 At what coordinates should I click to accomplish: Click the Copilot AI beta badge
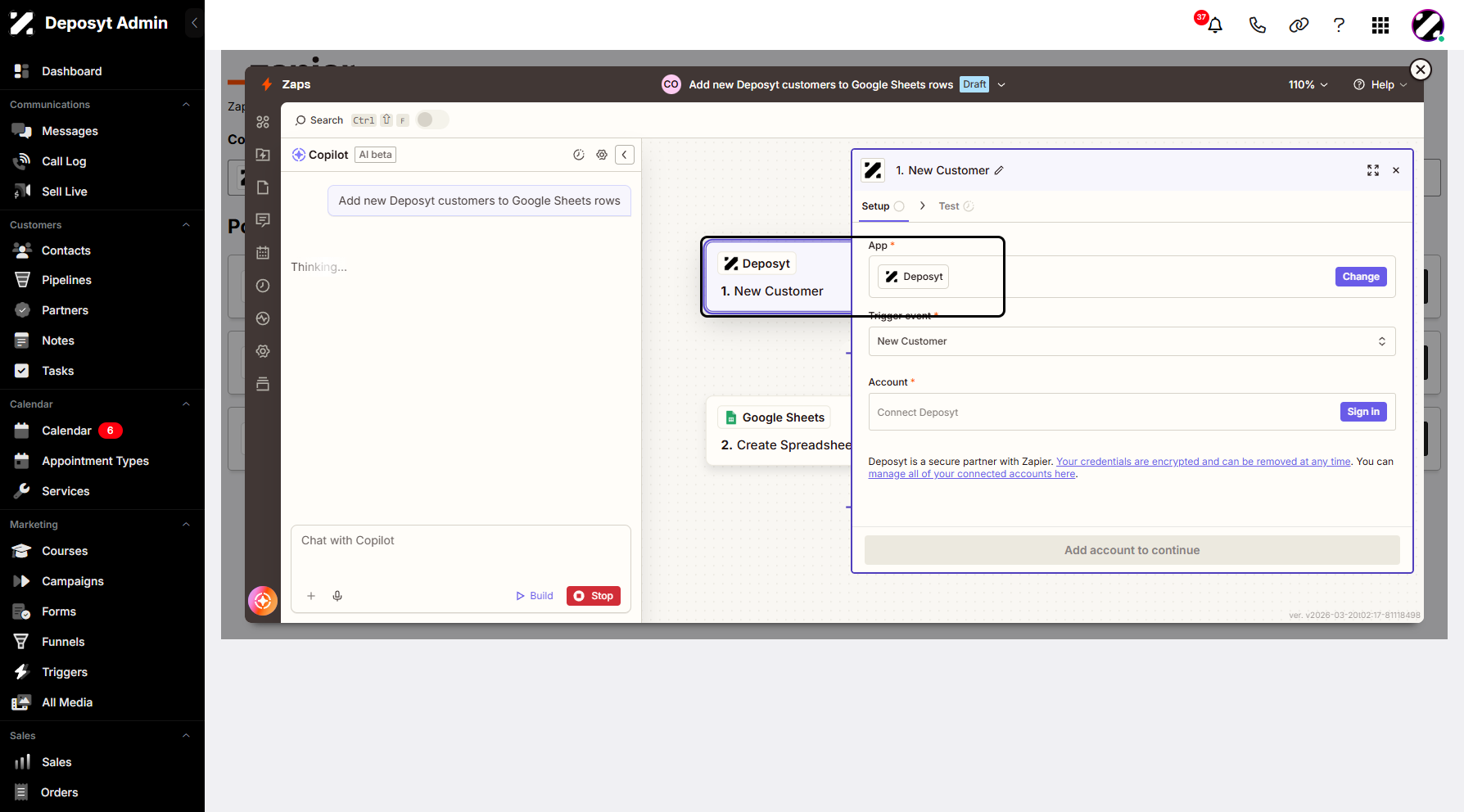tap(375, 155)
